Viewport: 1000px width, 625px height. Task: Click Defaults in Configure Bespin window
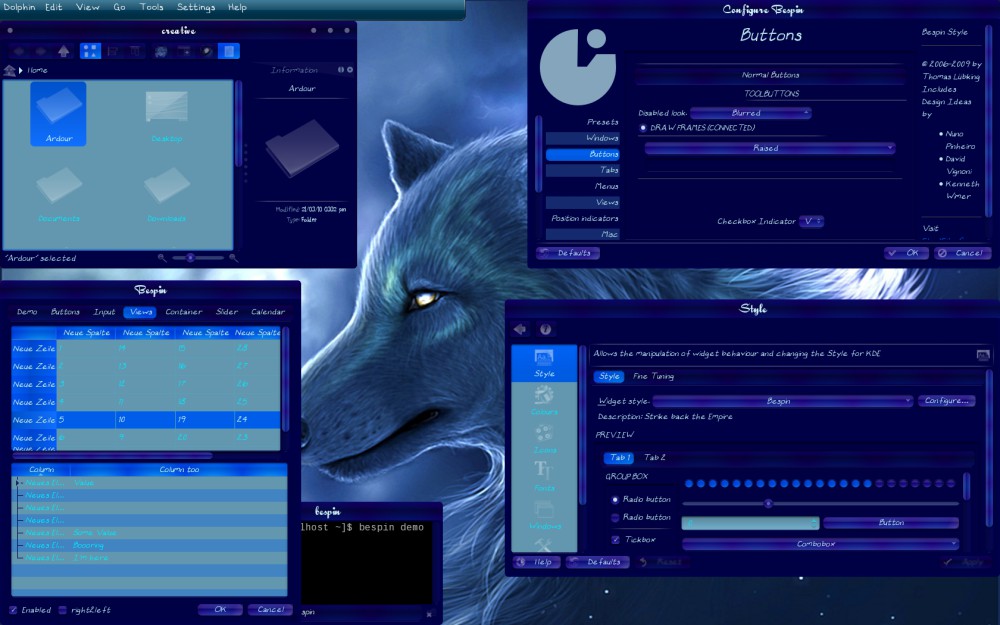[x=568, y=253]
